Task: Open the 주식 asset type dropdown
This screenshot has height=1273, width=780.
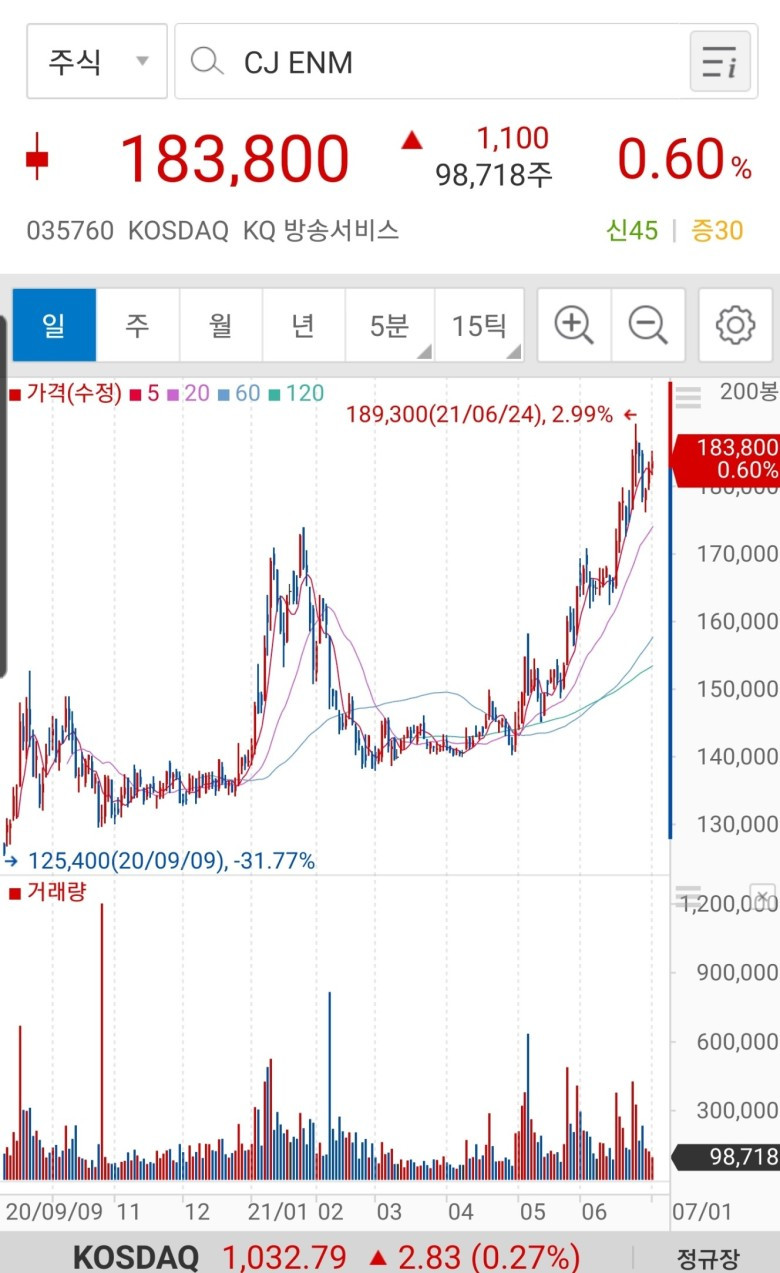Action: pyautogui.click(x=97, y=62)
